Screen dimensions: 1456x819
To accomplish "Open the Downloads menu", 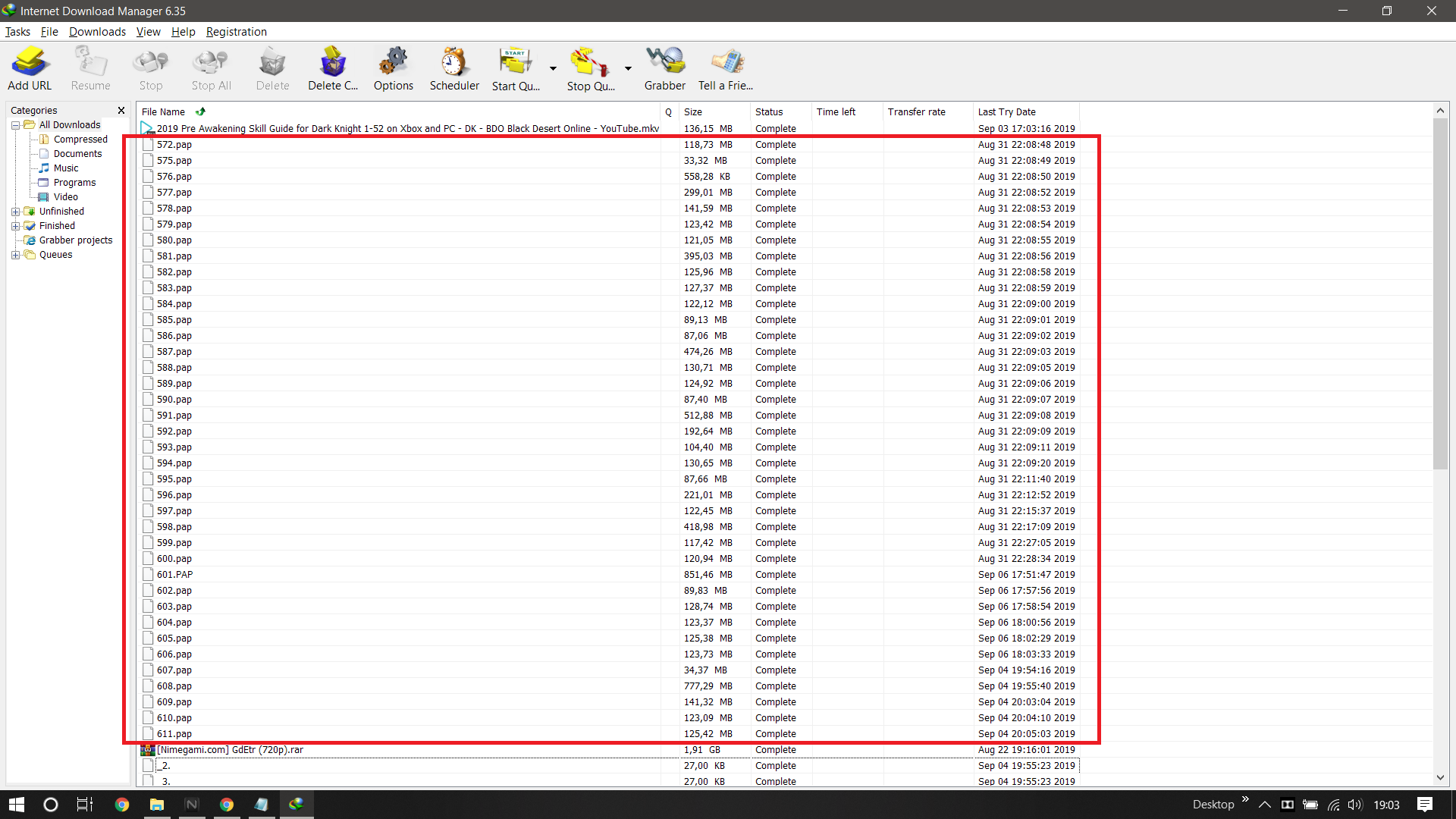I will click(96, 32).
